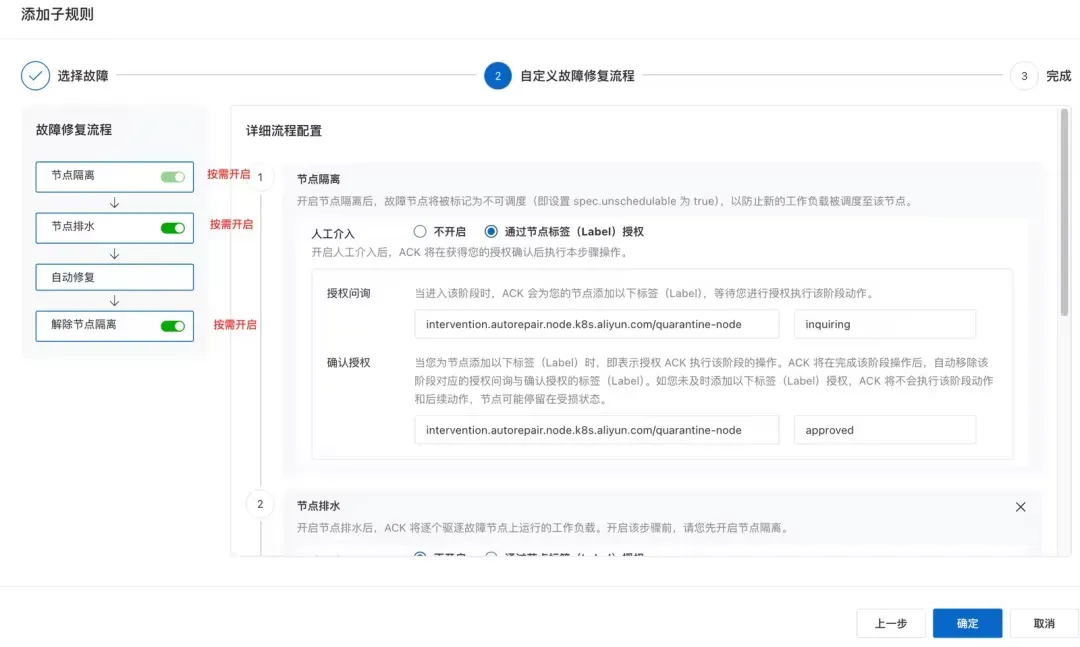Confirm with the blue 确定 button
The width and height of the screenshot is (1080, 647).
(967, 624)
